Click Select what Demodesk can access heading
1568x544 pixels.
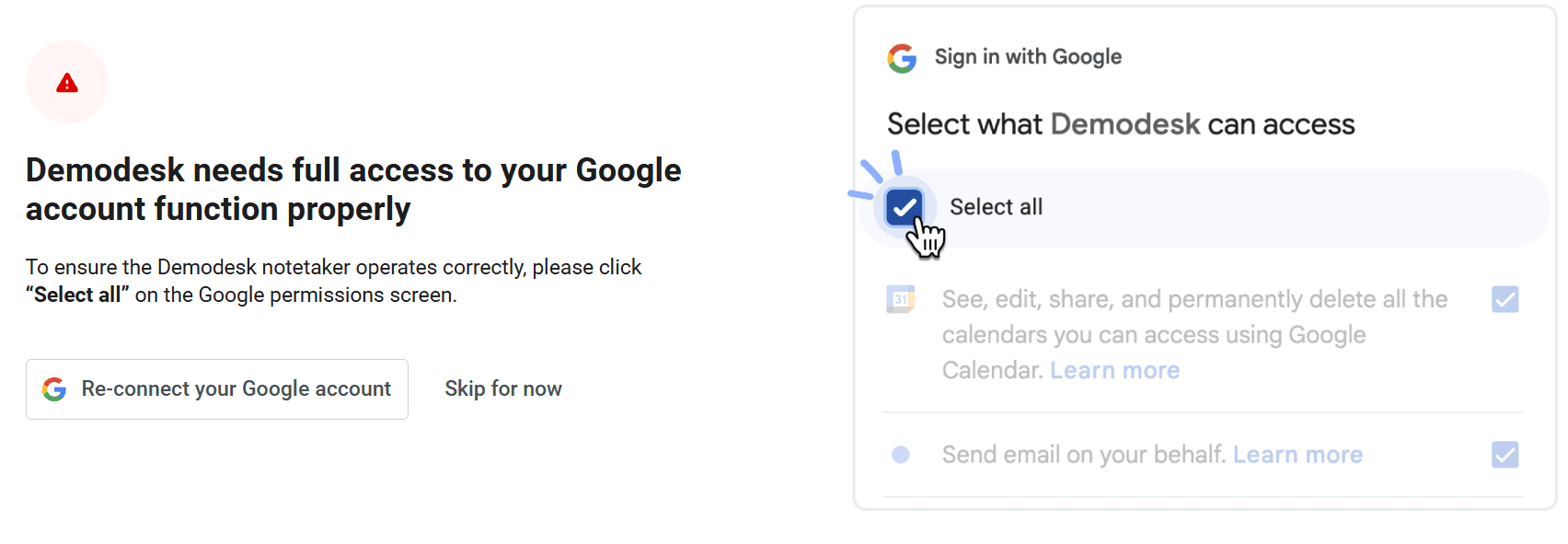tap(1121, 124)
